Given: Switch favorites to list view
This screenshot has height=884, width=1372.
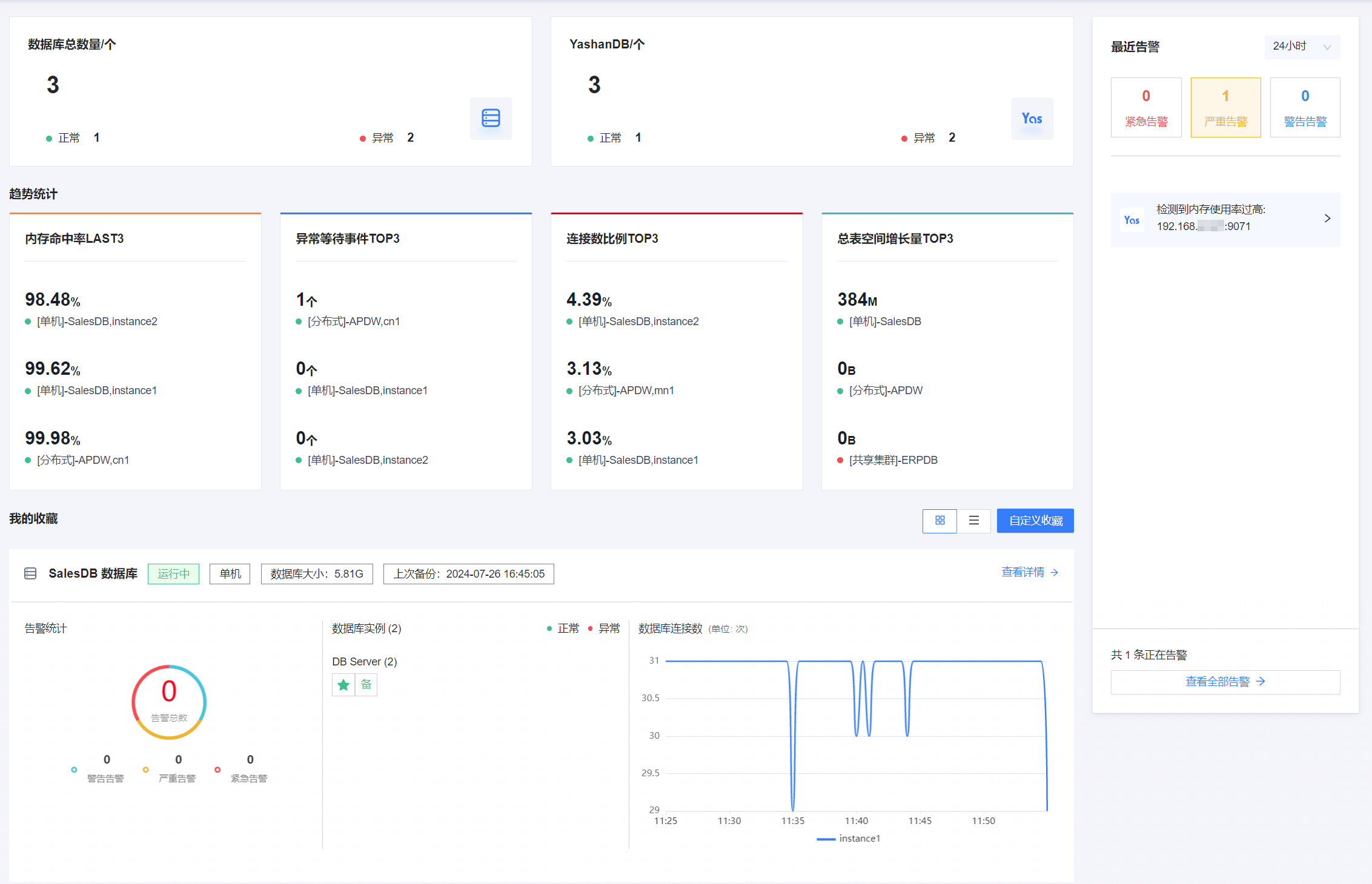Looking at the screenshot, I should [x=974, y=521].
